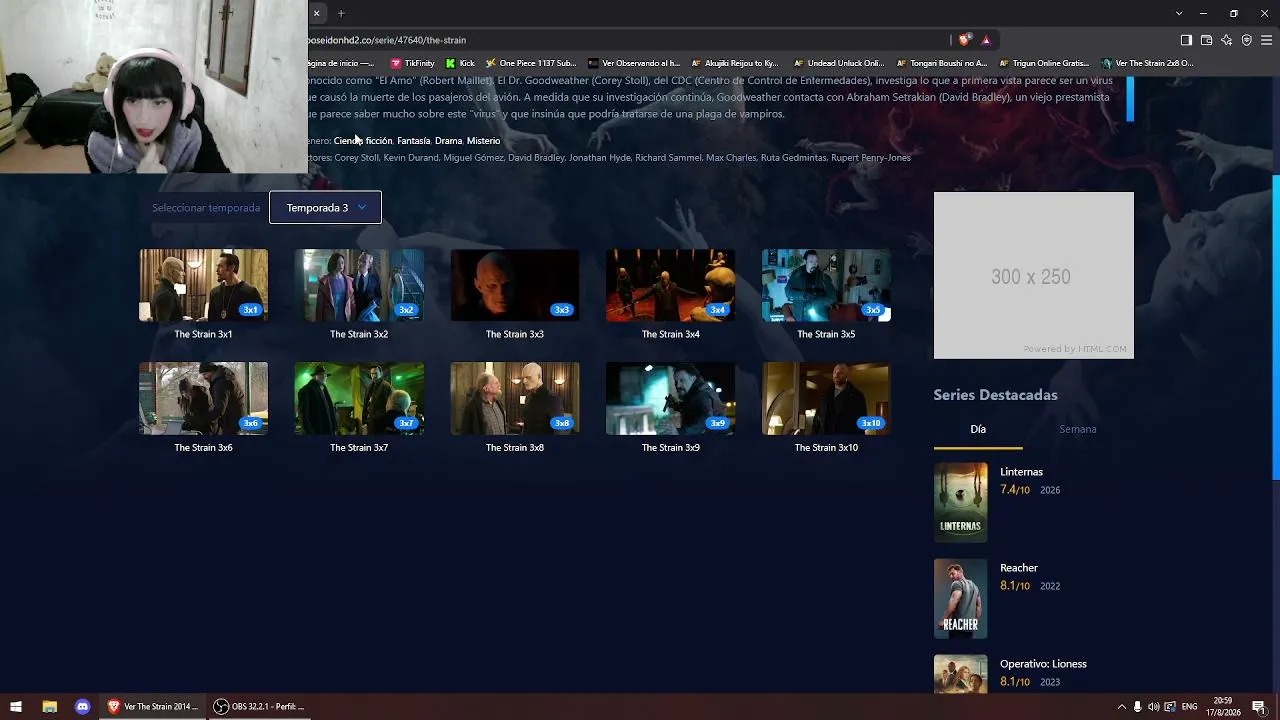The height and width of the screenshot is (720, 1280).
Task: Open The Strain 3x2 episode thumbnail
Action: point(359,285)
